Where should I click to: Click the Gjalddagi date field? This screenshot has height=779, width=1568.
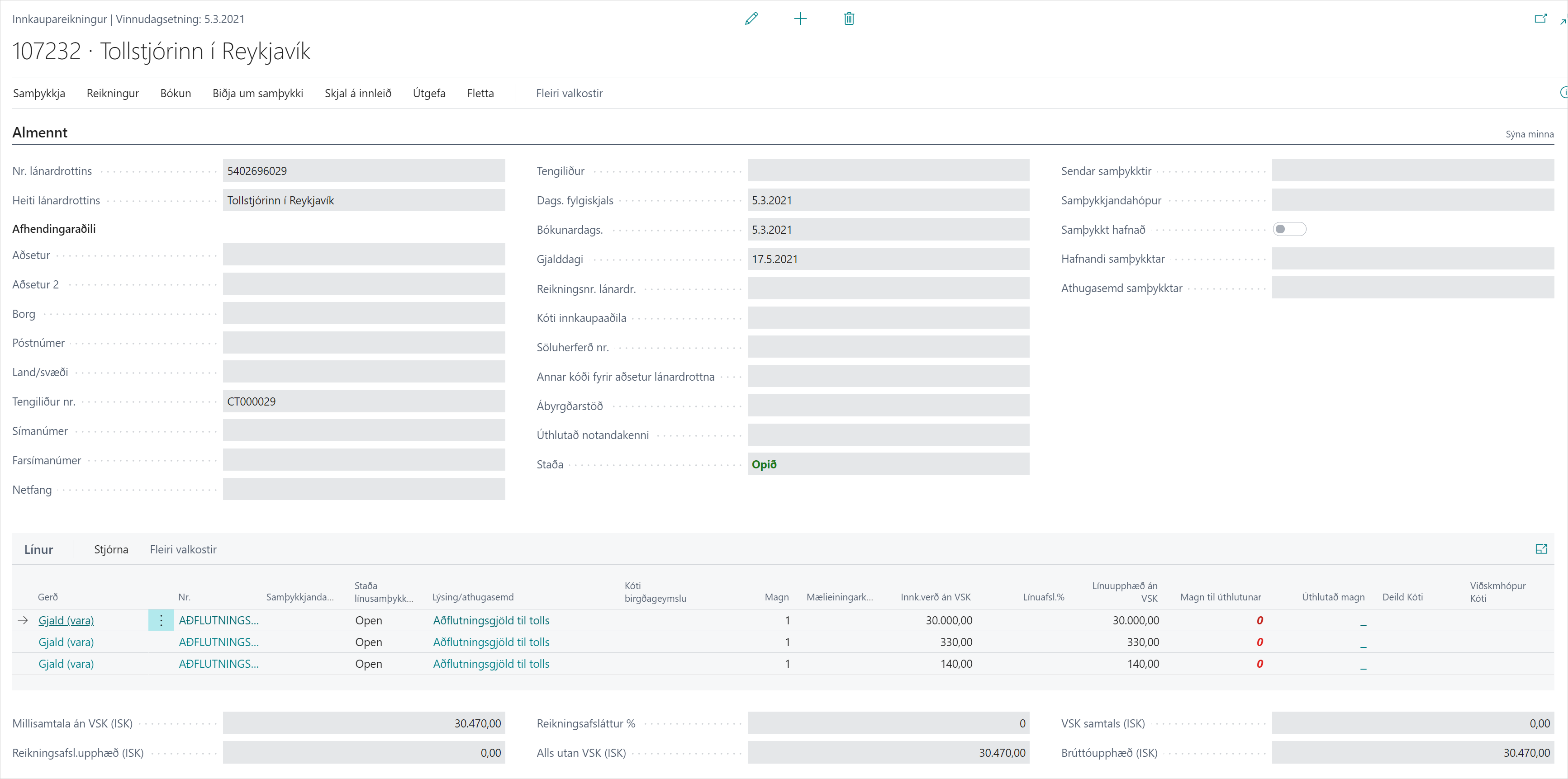[x=888, y=259]
